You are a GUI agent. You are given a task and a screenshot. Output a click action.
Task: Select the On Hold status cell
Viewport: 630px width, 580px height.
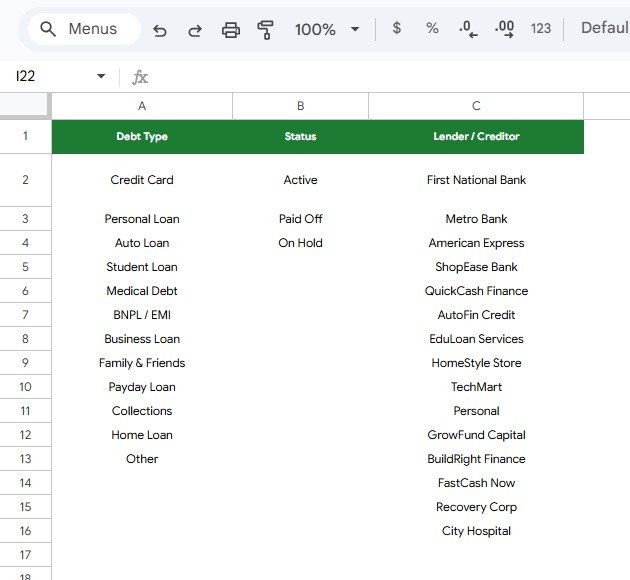[x=300, y=243]
